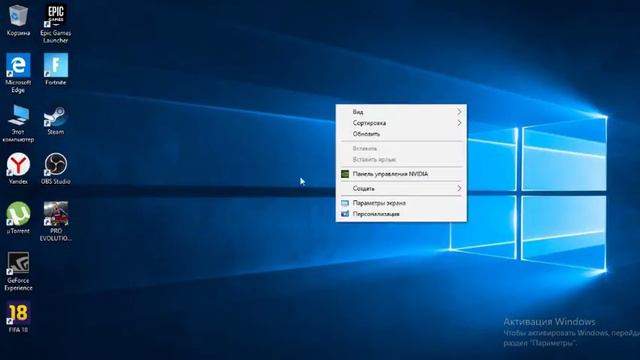The height and width of the screenshot is (360, 640).
Task: Choose Персонализация menu entry
Action: click(401, 214)
